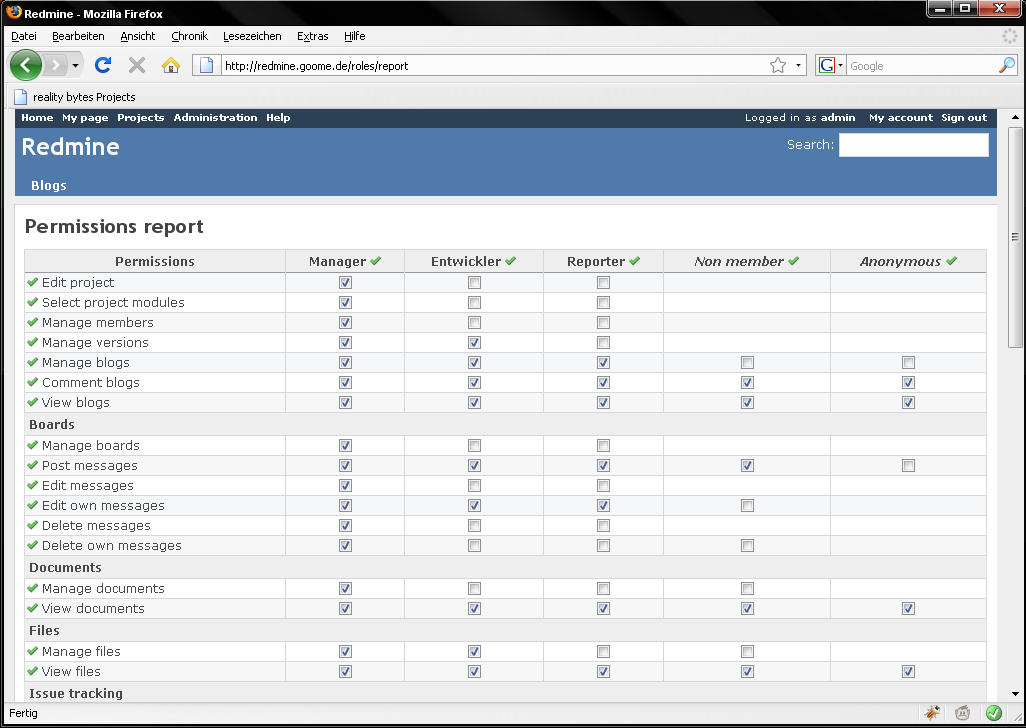
Task: Open the Hilfe menu
Action: coord(355,36)
